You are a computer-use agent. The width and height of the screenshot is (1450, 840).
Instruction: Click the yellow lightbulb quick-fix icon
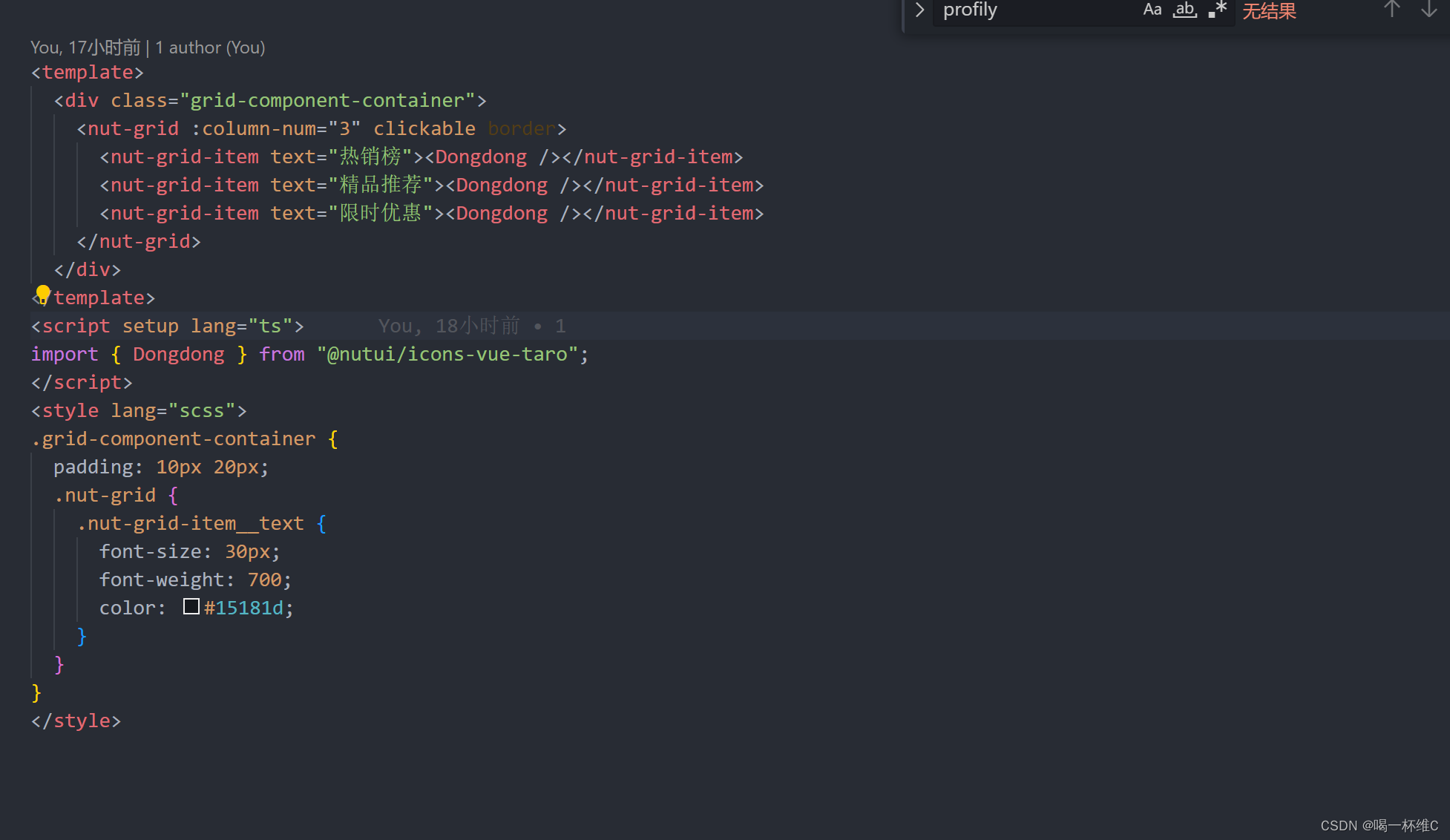point(43,295)
